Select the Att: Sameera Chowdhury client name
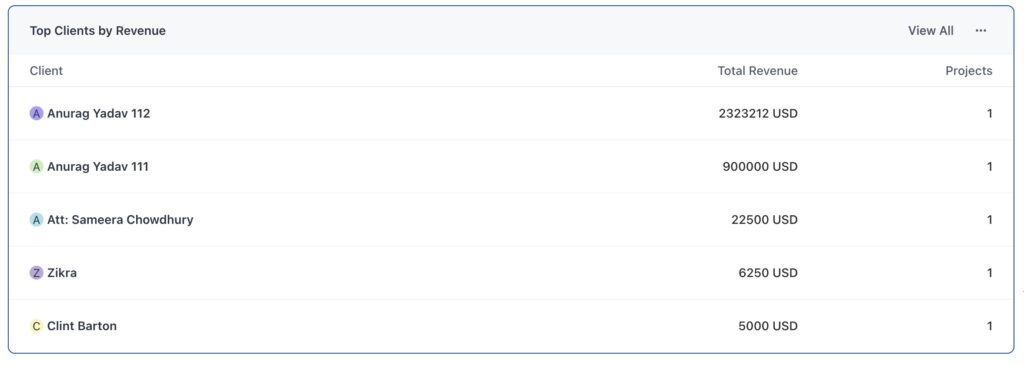Viewport: 1024px width, 365px height. coord(120,220)
